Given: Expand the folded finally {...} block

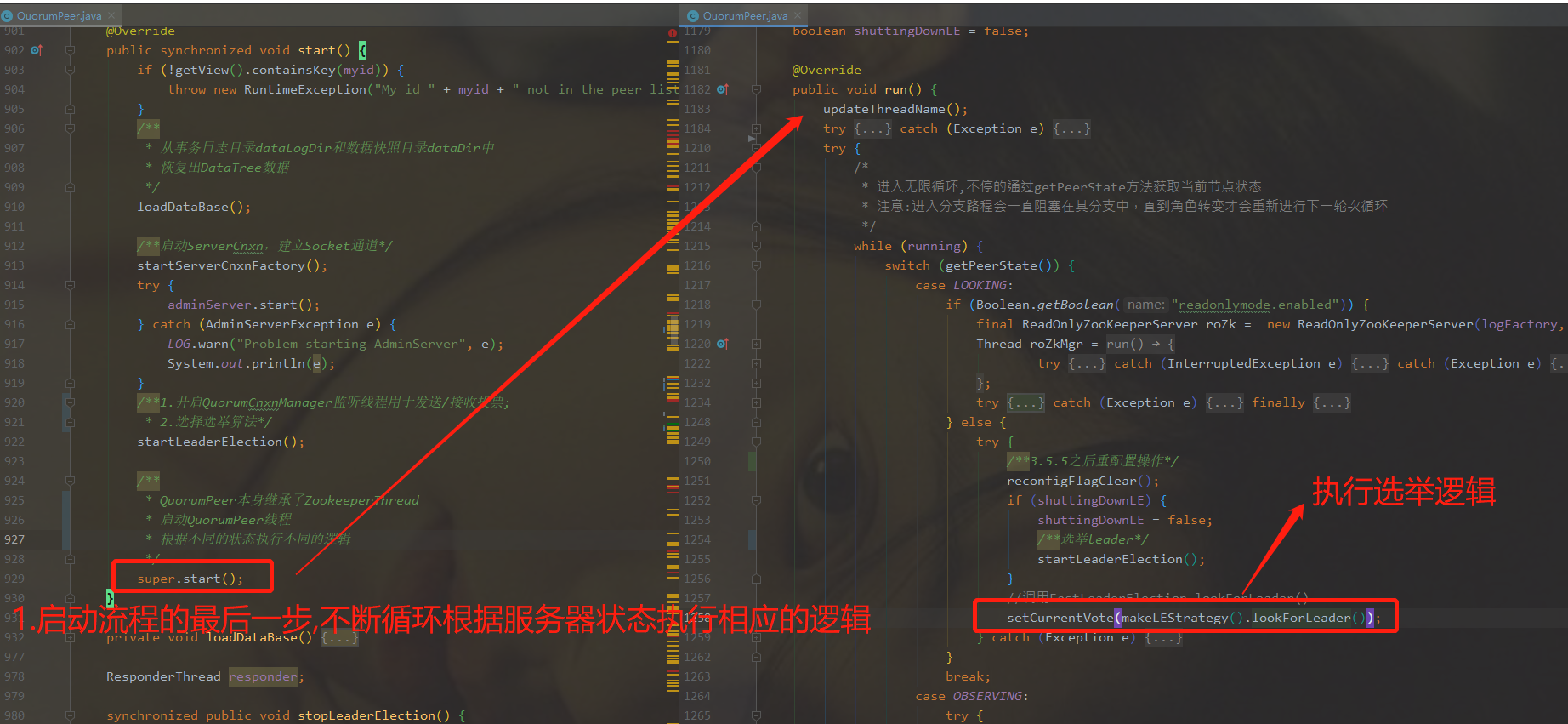Looking at the screenshot, I should 1332,402.
